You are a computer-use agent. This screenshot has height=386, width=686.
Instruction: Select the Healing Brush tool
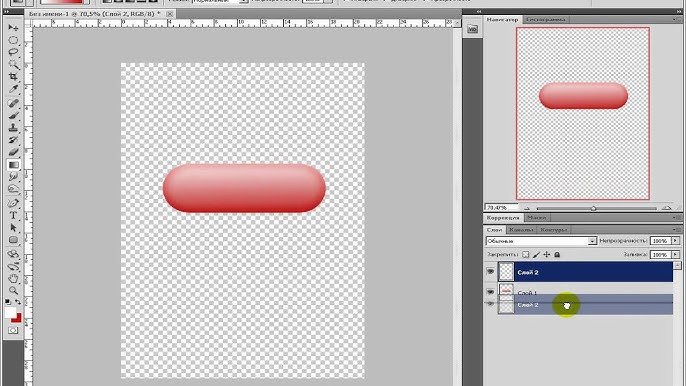(13, 103)
